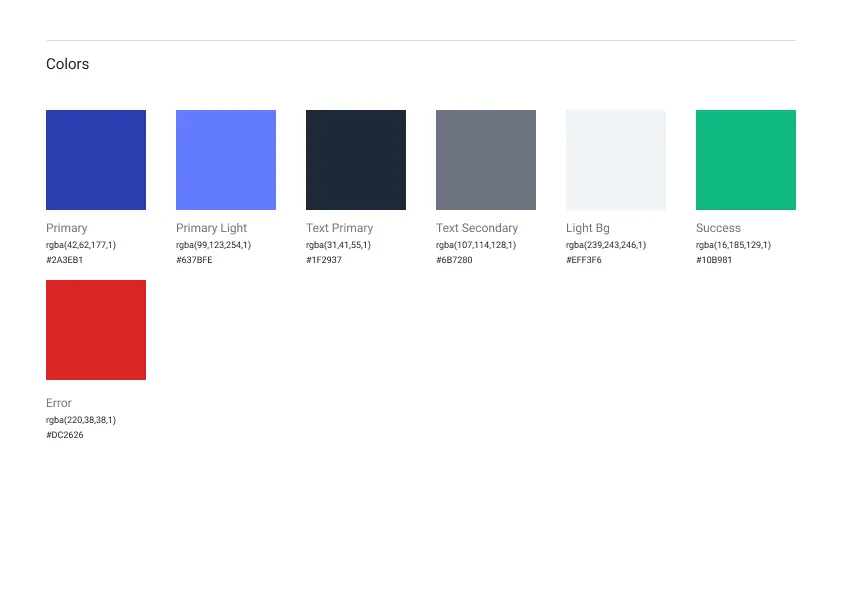842x595 pixels.
Task: Click the 'Success' label text
Action: coord(718,228)
